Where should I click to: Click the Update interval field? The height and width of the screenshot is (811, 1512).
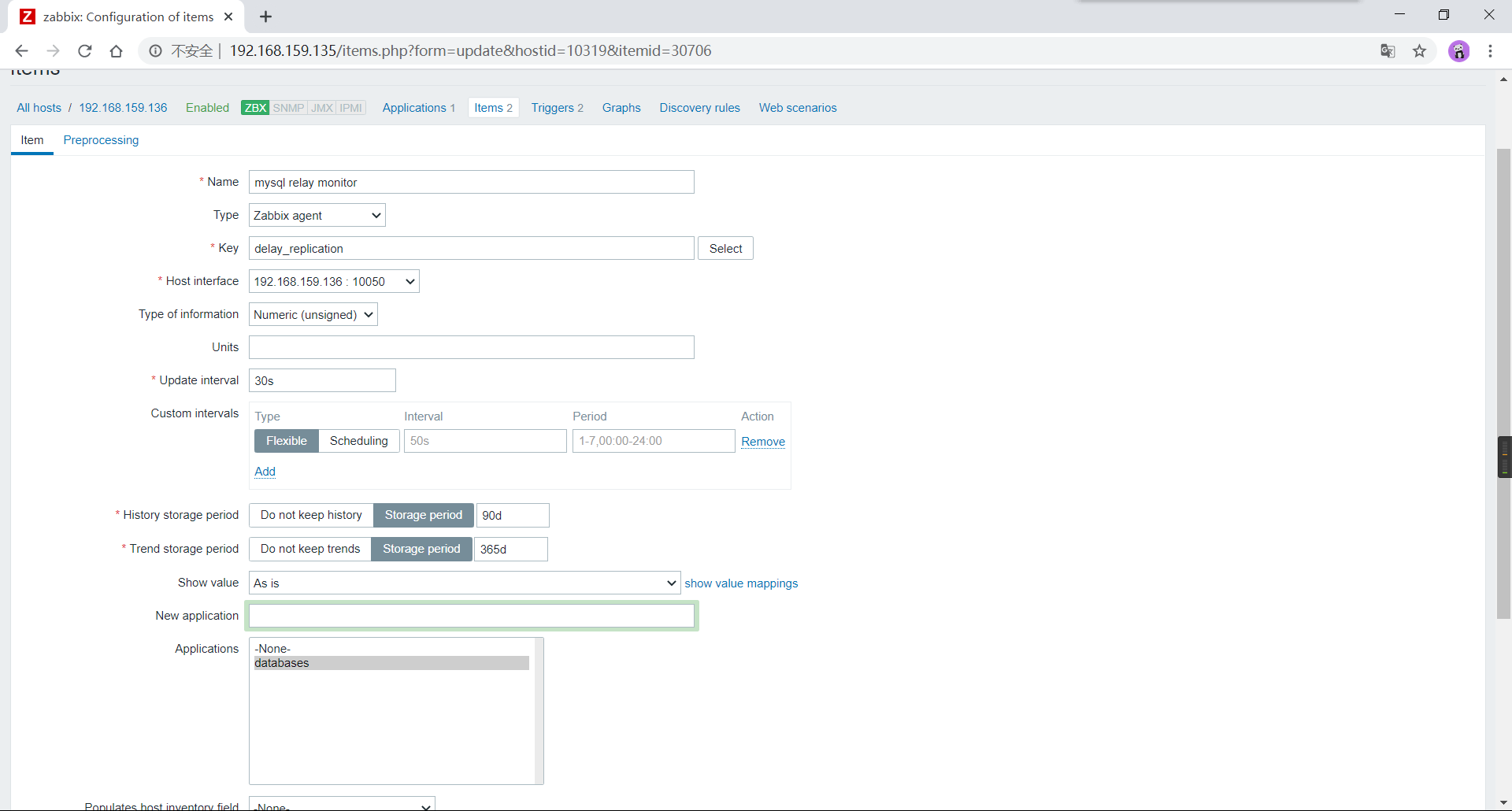tap(322, 381)
